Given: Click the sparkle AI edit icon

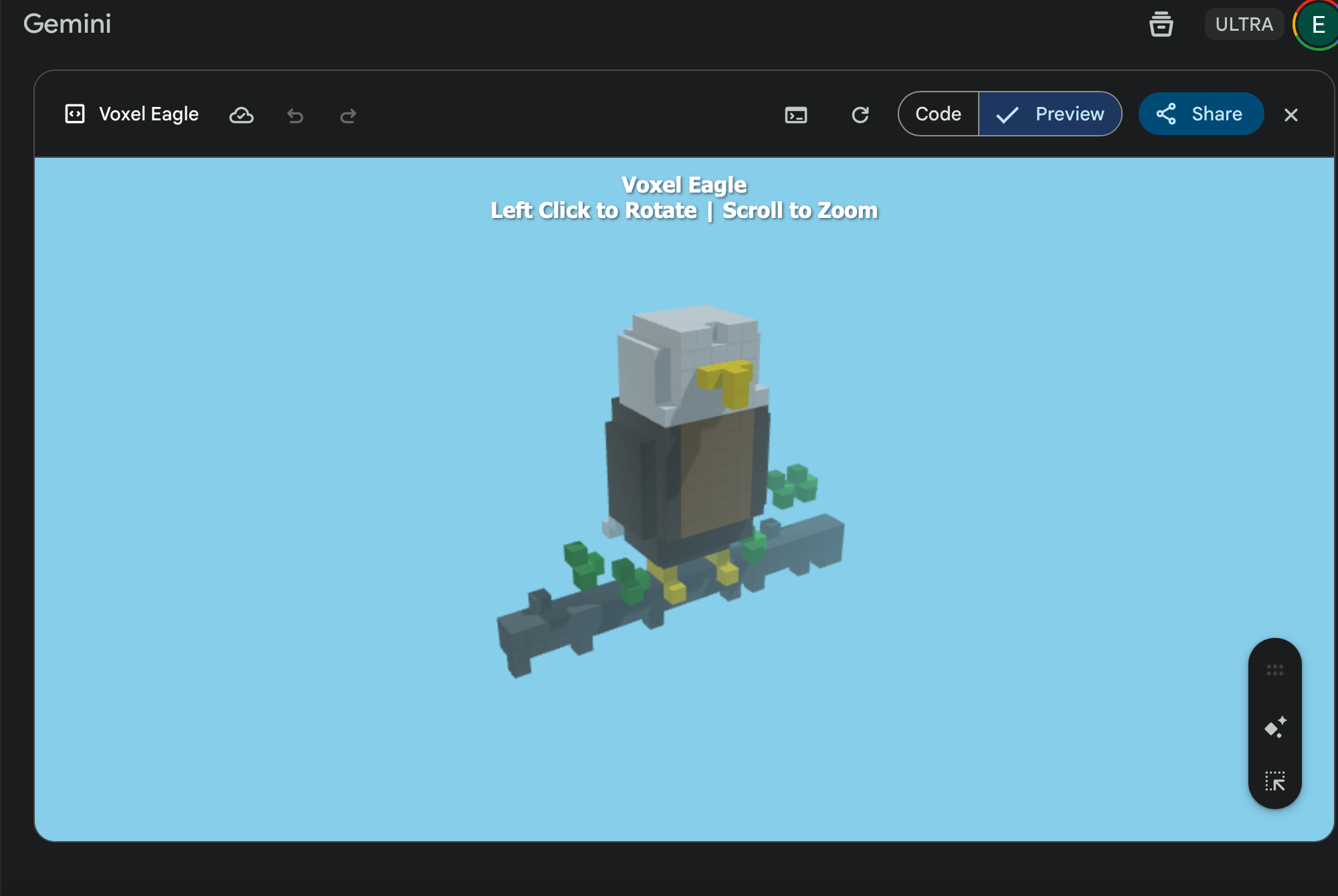Looking at the screenshot, I should coord(1275,727).
